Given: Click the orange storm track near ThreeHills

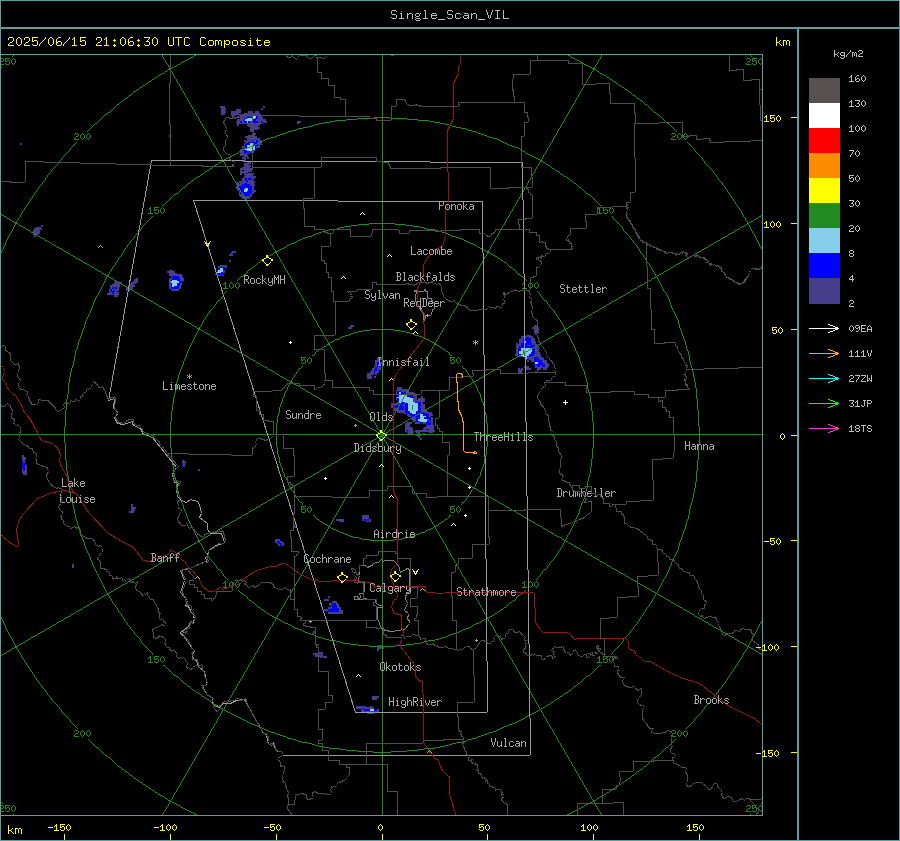Looking at the screenshot, I should tap(462, 413).
